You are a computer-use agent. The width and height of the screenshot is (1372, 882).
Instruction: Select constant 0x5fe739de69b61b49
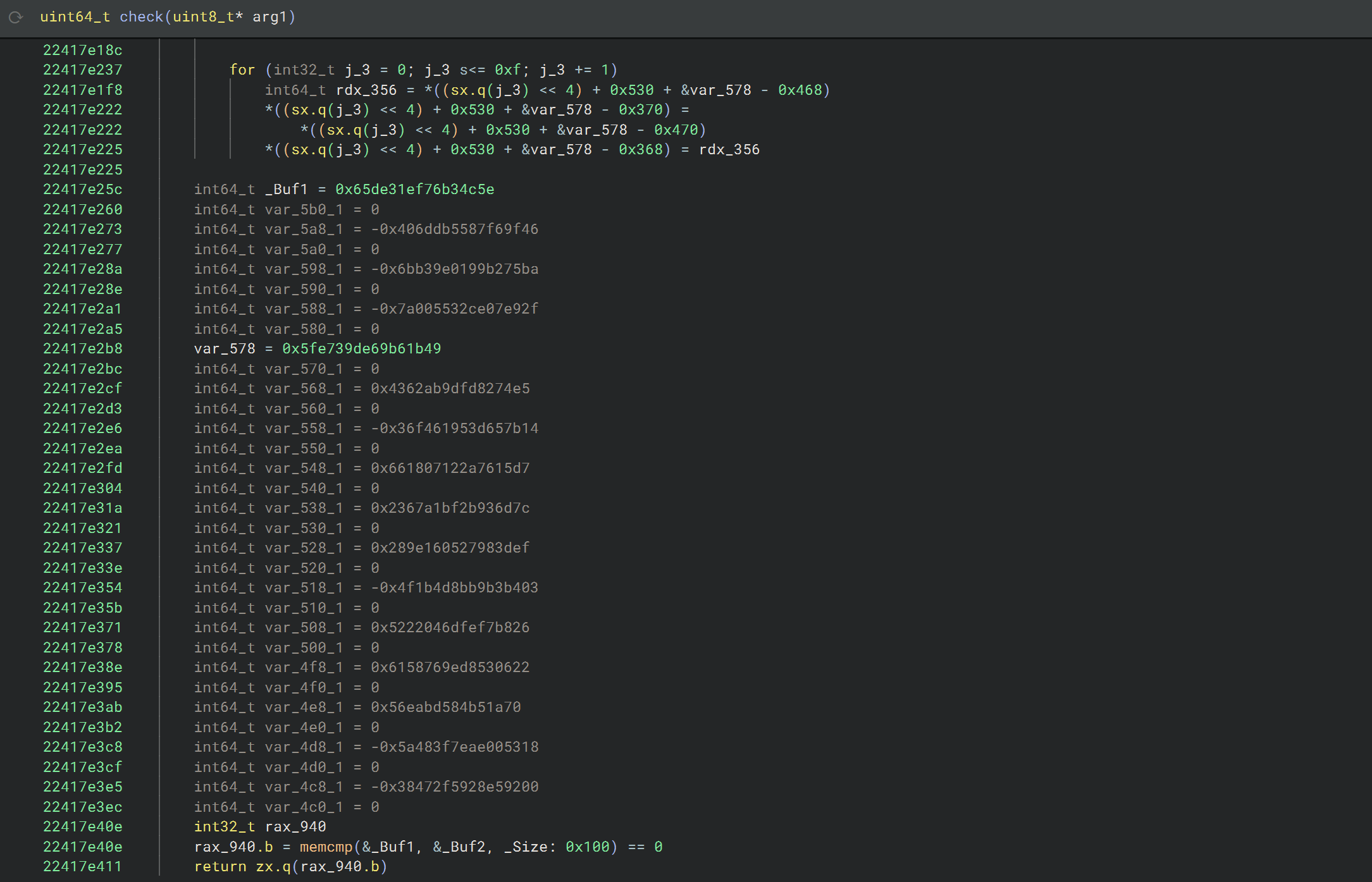pyautogui.click(x=361, y=348)
